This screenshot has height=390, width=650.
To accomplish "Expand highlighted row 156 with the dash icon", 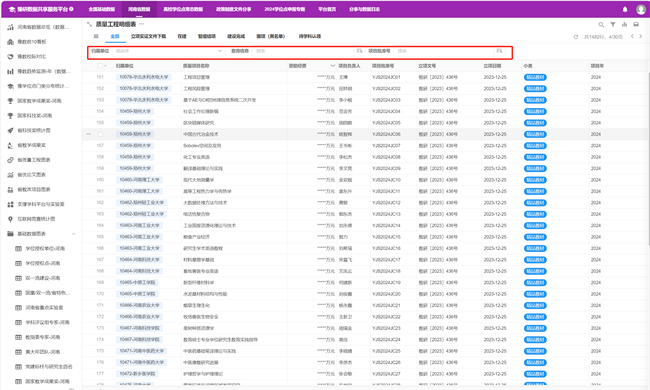I will (89, 134).
